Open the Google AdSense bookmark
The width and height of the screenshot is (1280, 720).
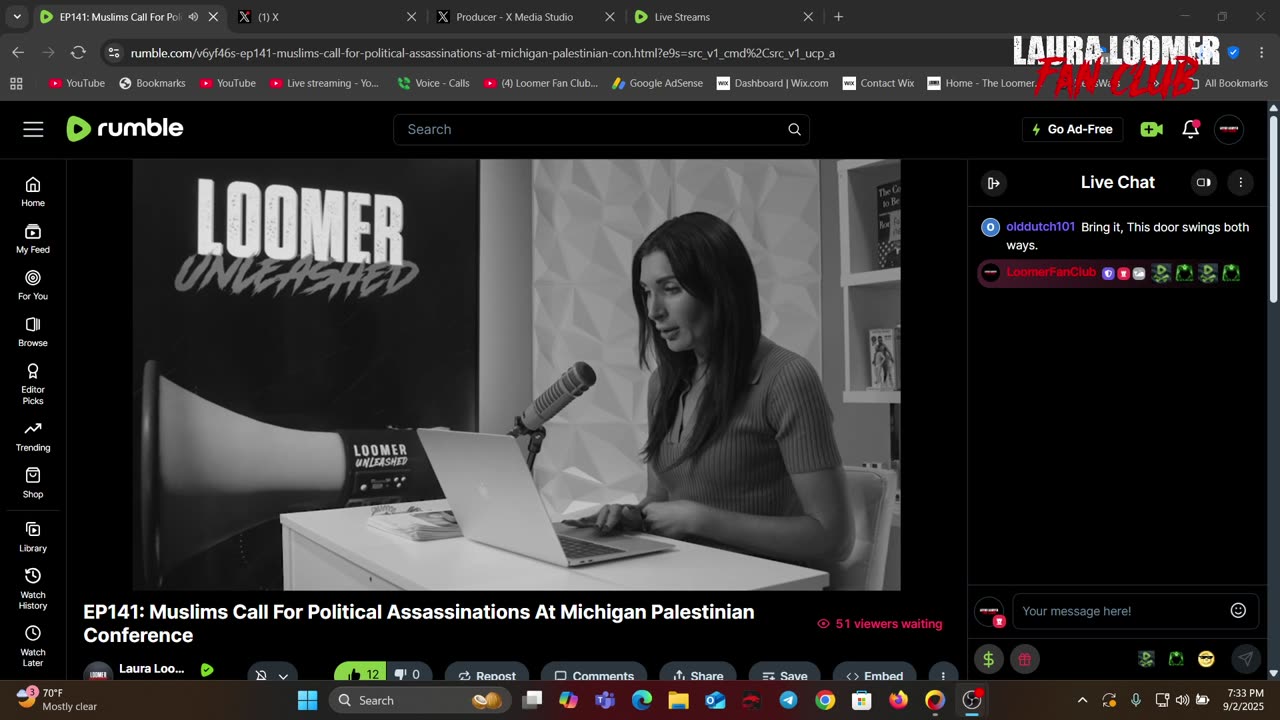click(x=657, y=83)
